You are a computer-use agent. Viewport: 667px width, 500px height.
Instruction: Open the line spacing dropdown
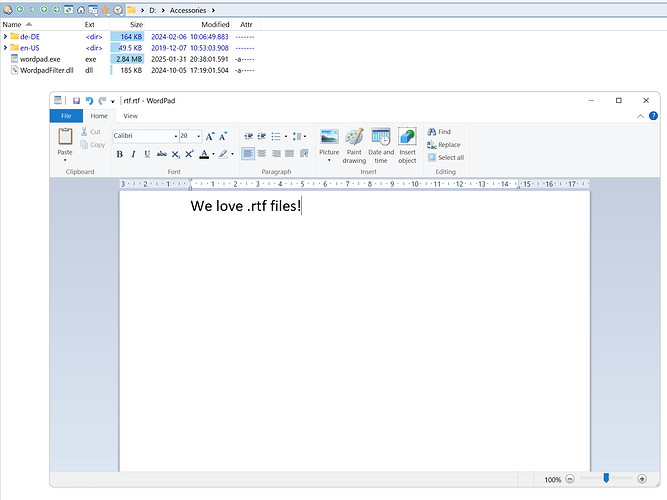[x=299, y=137]
